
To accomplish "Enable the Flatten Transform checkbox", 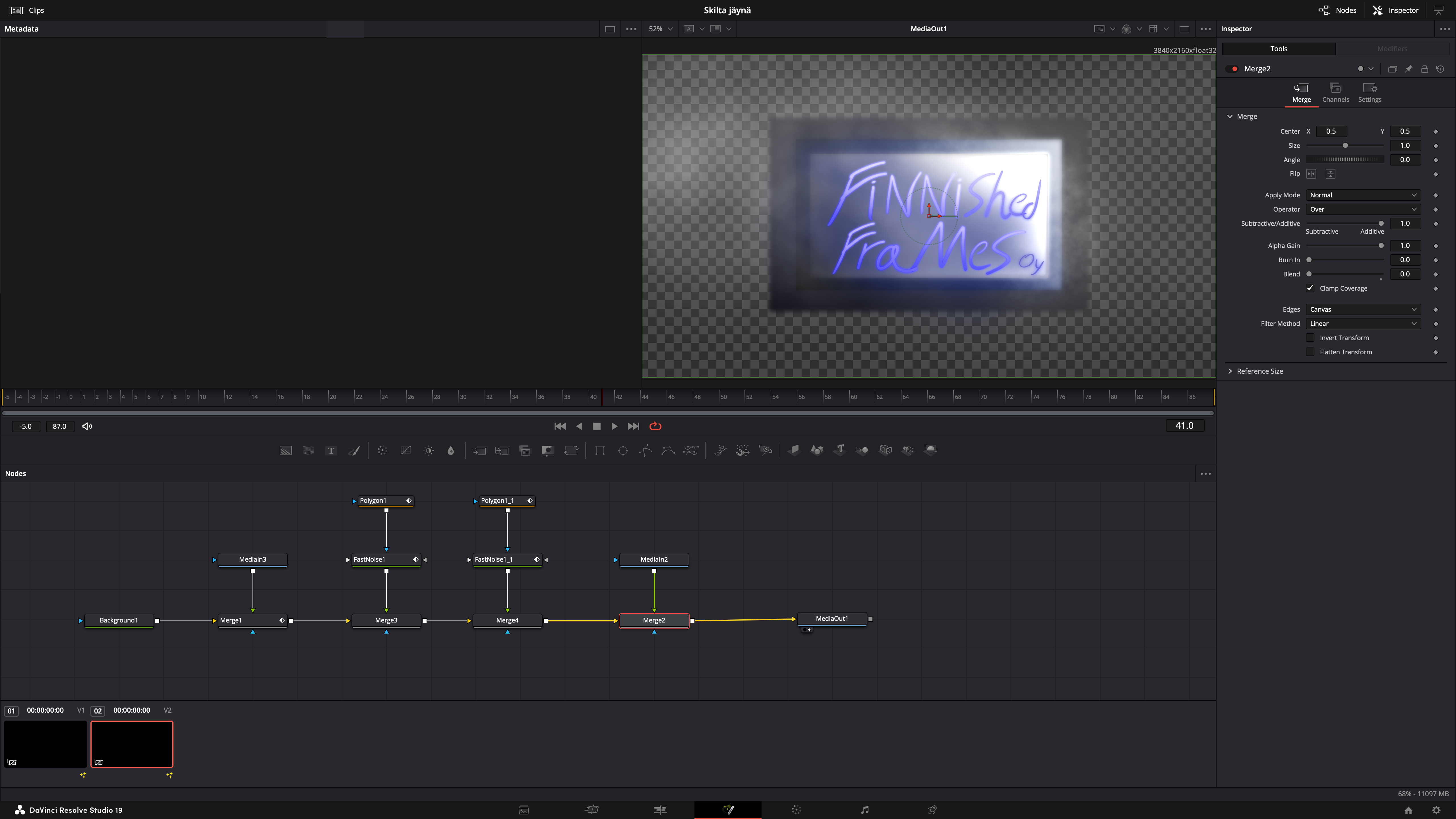I will [1310, 352].
